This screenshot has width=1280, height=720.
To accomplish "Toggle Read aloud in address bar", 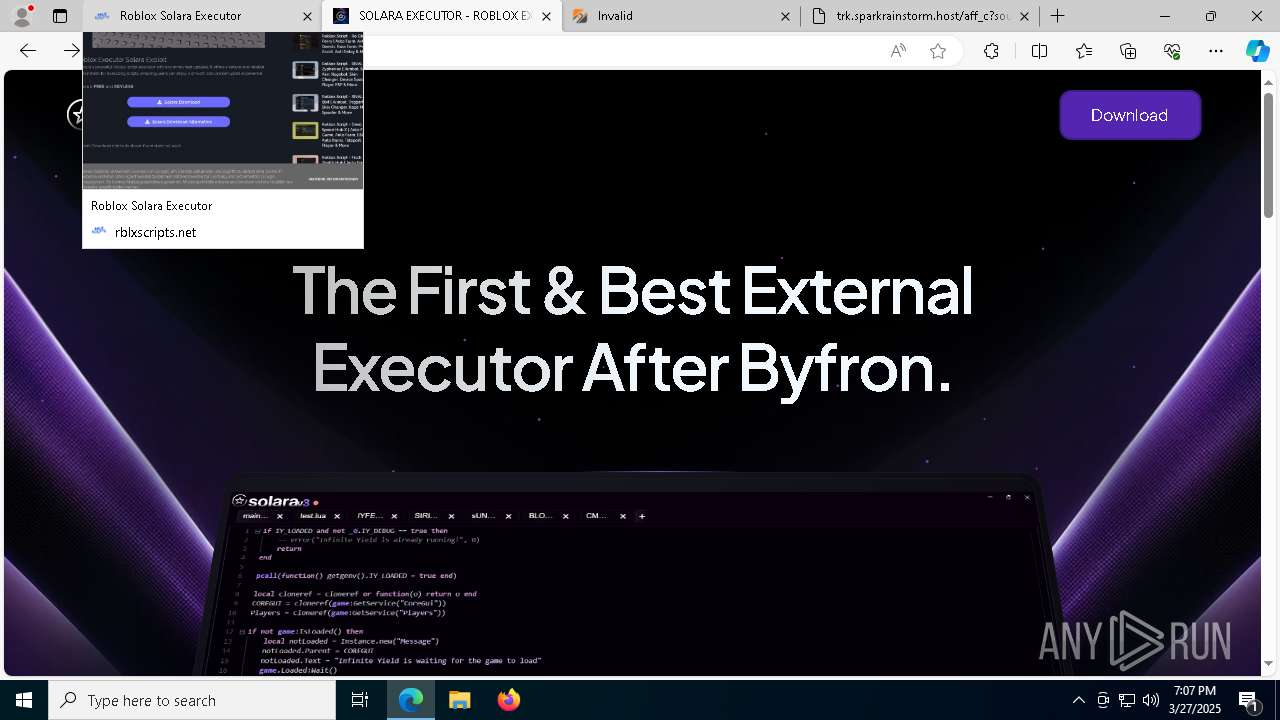I will coord(898,51).
